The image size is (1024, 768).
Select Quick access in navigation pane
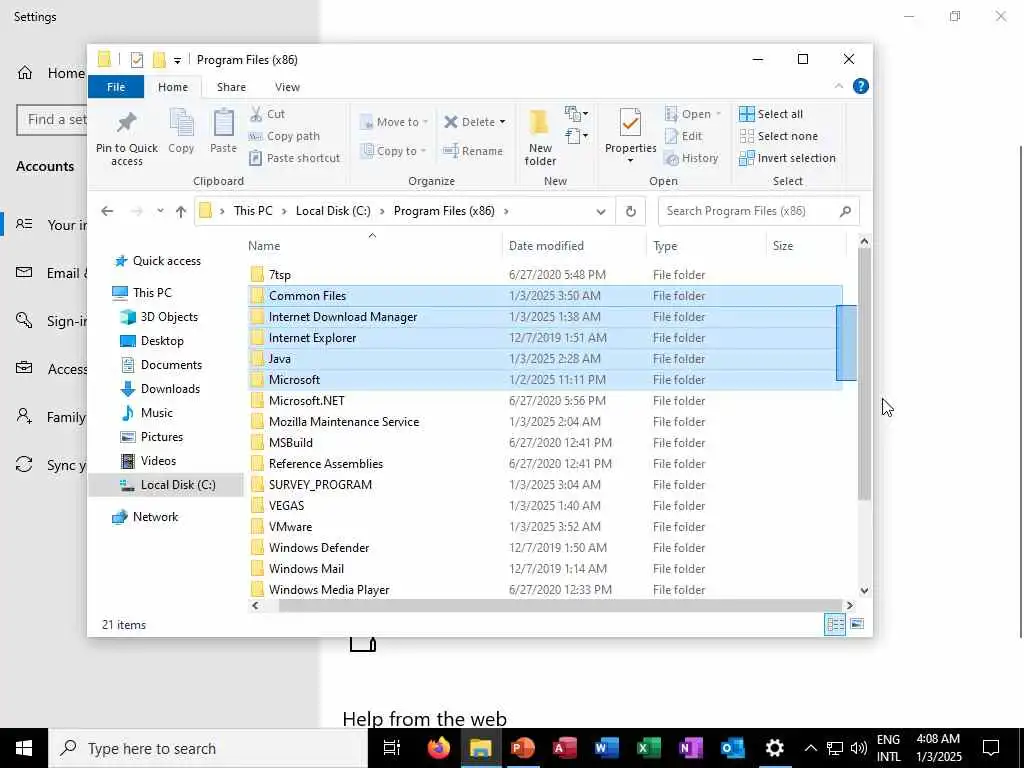tap(167, 261)
